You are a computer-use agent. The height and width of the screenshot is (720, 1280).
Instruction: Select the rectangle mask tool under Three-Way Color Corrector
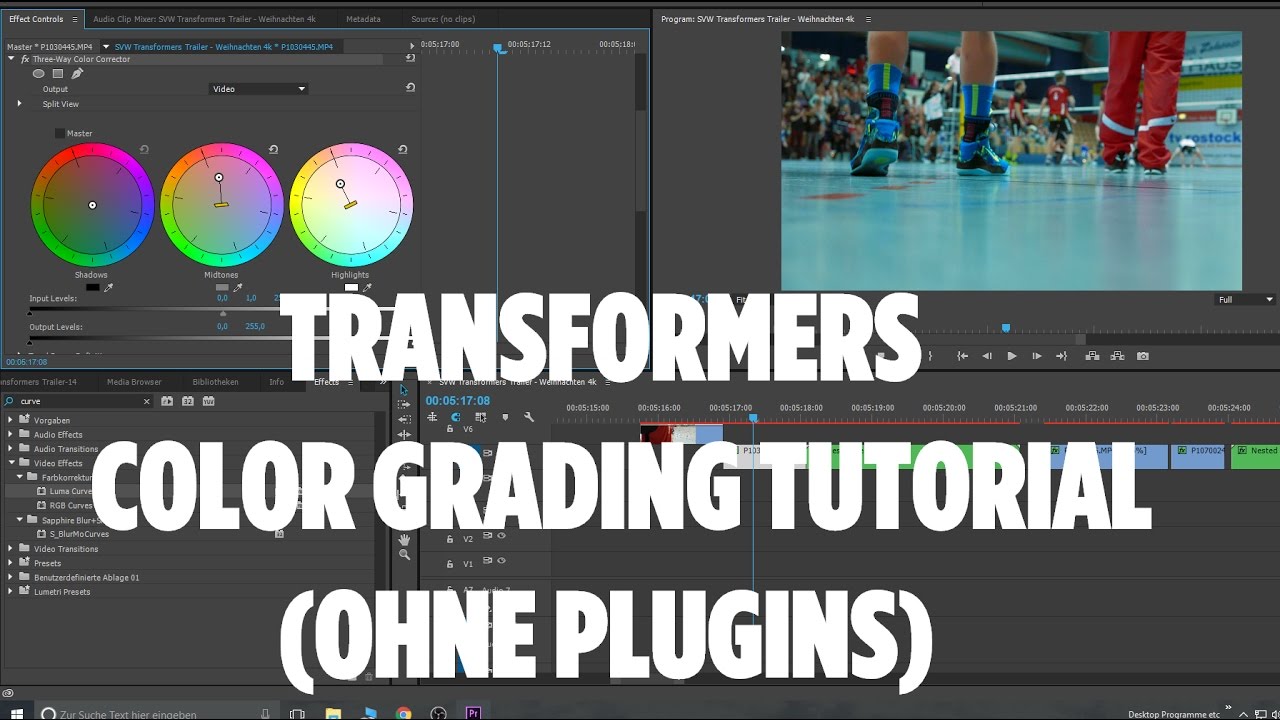pyautogui.click(x=58, y=73)
